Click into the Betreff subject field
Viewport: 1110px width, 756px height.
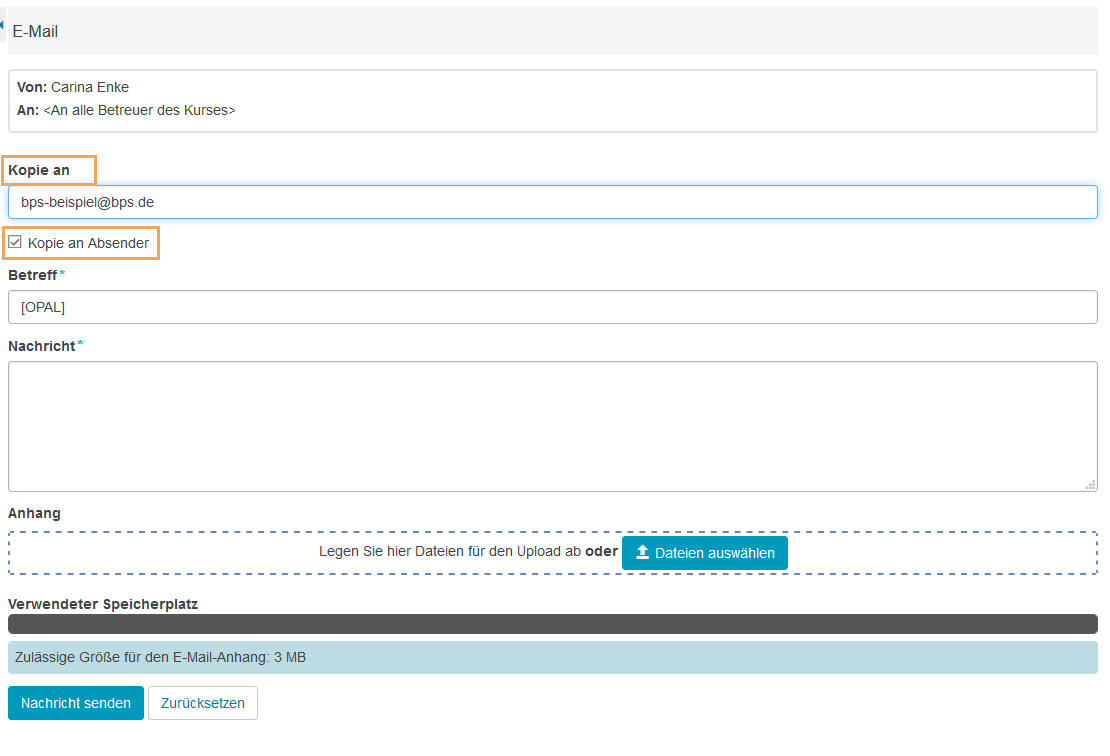(552, 307)
